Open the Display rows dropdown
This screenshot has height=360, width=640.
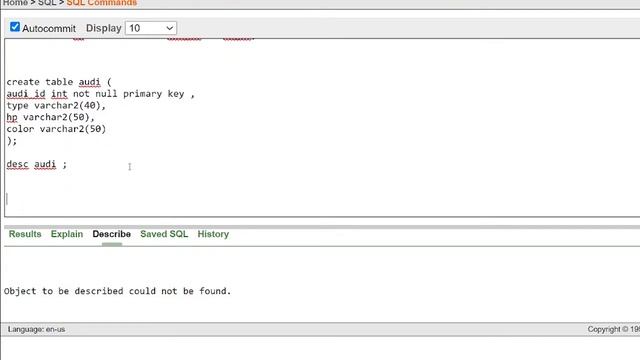click(151, 28)
